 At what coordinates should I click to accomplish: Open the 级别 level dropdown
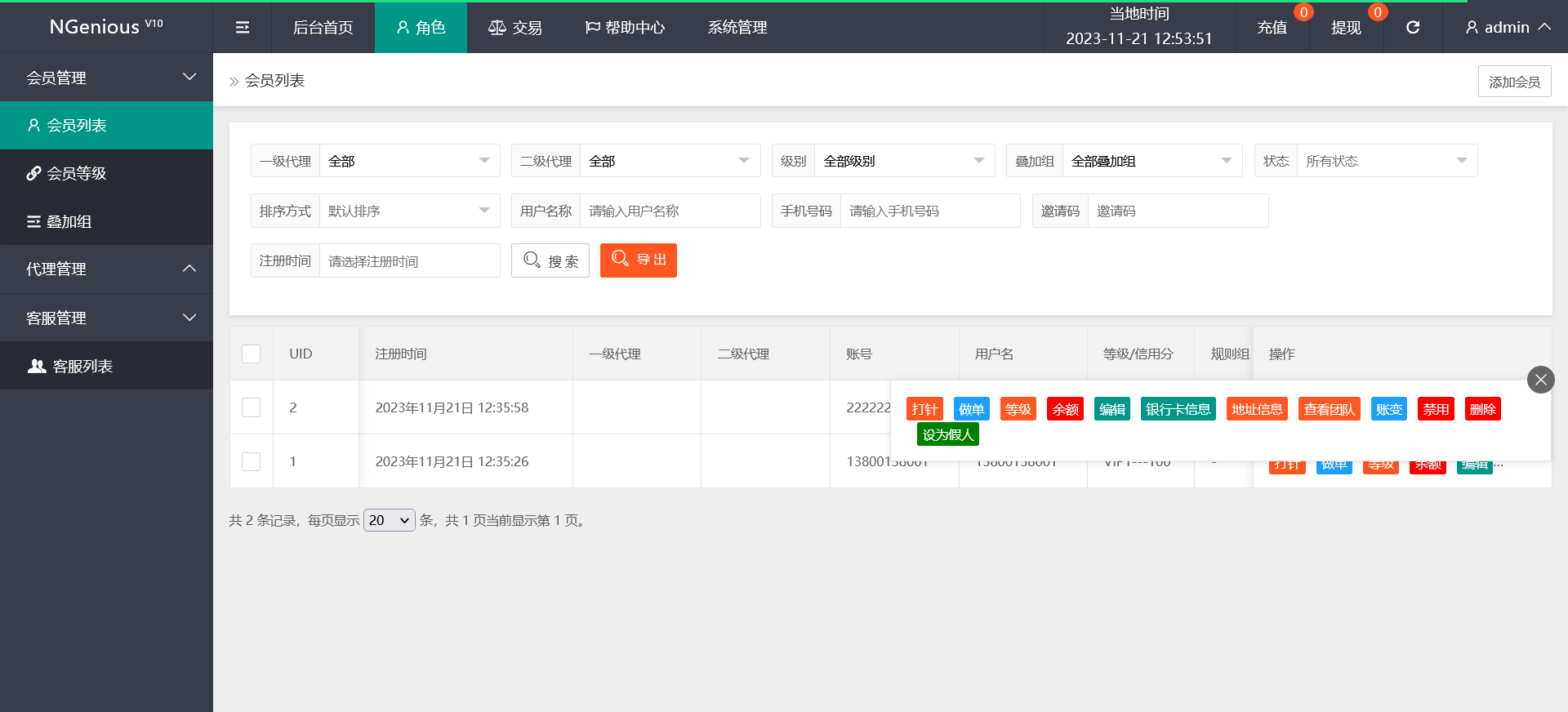903,161
